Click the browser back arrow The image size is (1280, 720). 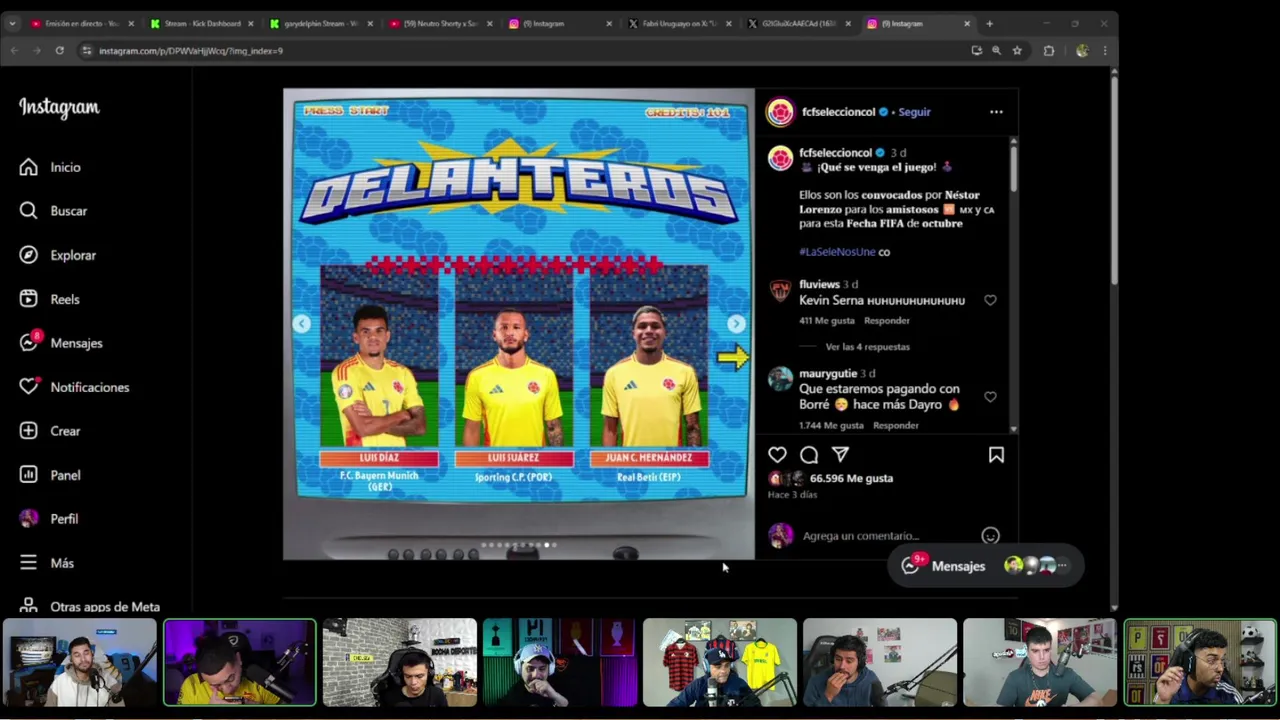point(14,50)
